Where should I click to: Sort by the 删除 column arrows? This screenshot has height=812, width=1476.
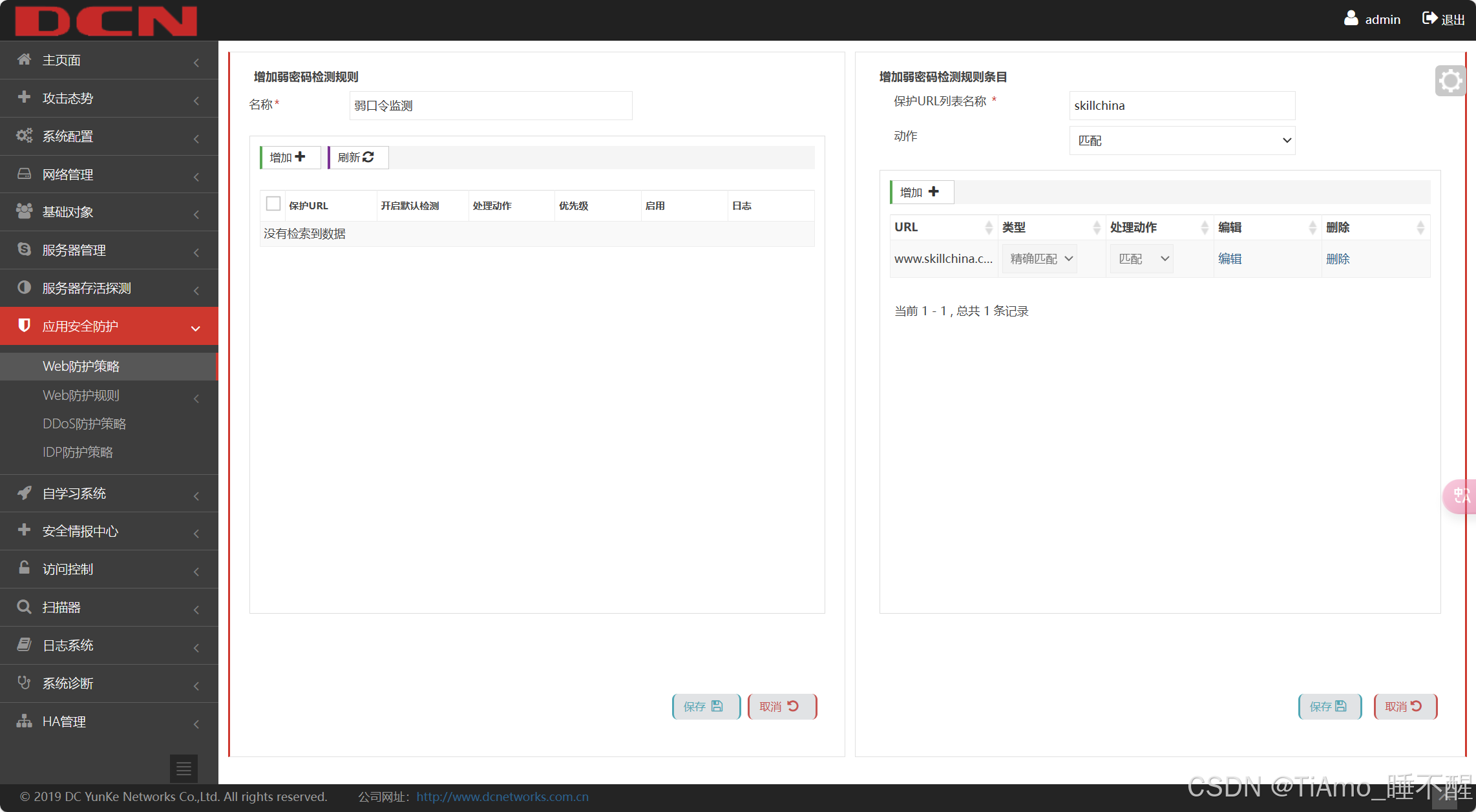pos(1420,227)
